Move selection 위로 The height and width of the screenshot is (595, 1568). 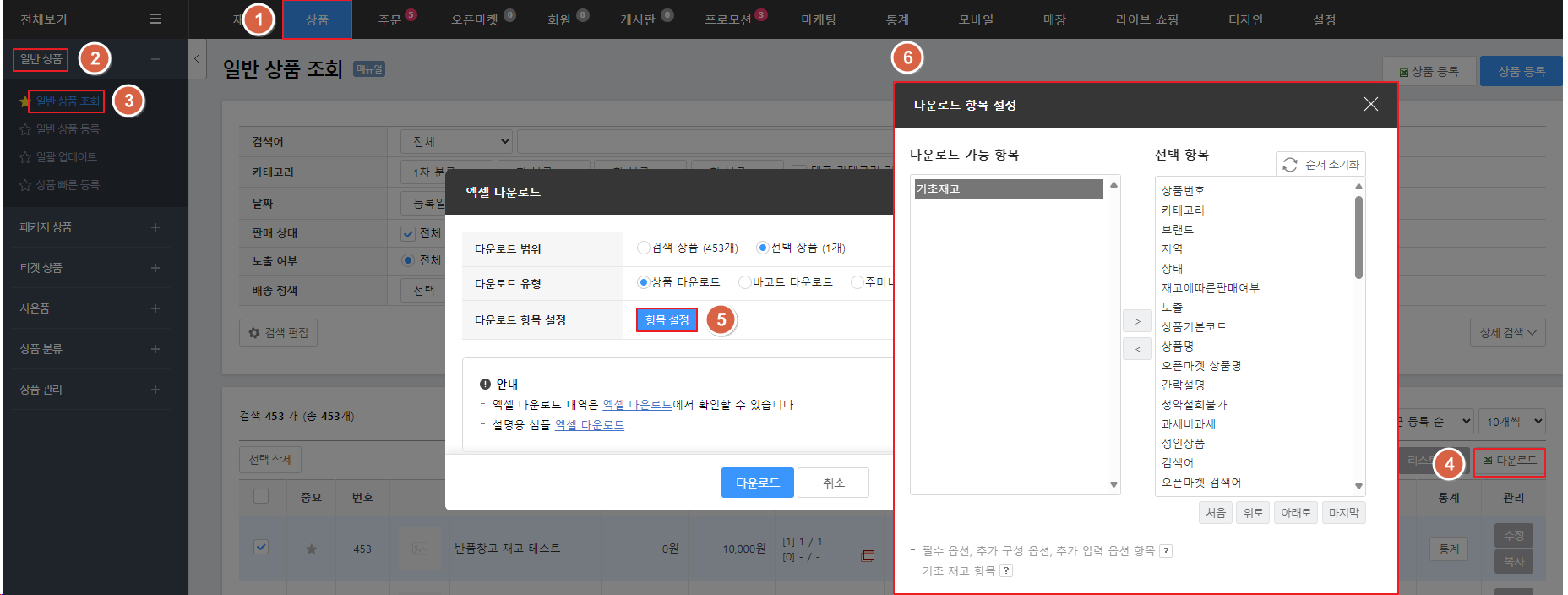[1253, 513]
